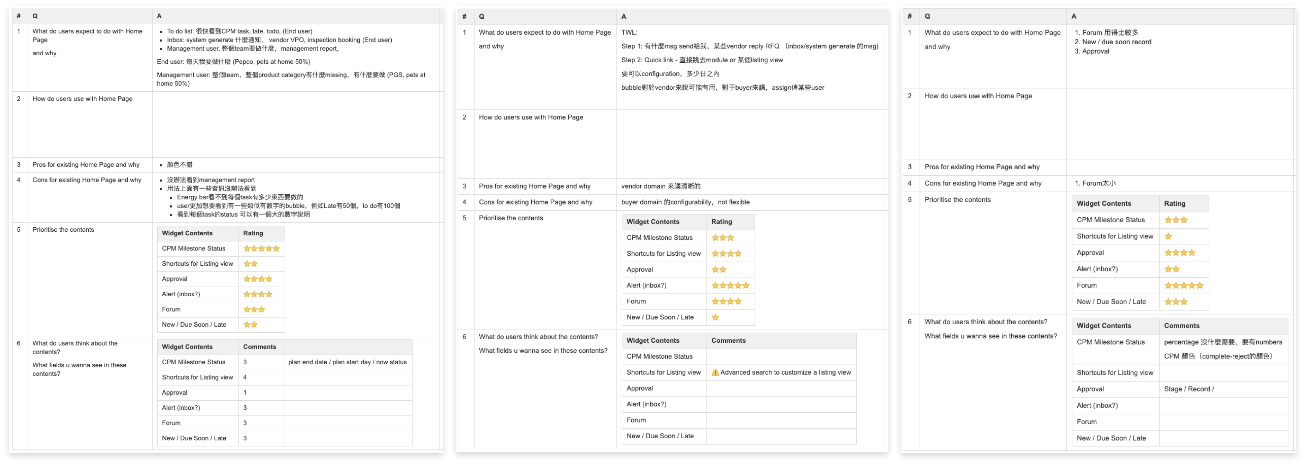Click the empty Pros answer cell in right table

pyautogui.click(x=1181, y=167)
